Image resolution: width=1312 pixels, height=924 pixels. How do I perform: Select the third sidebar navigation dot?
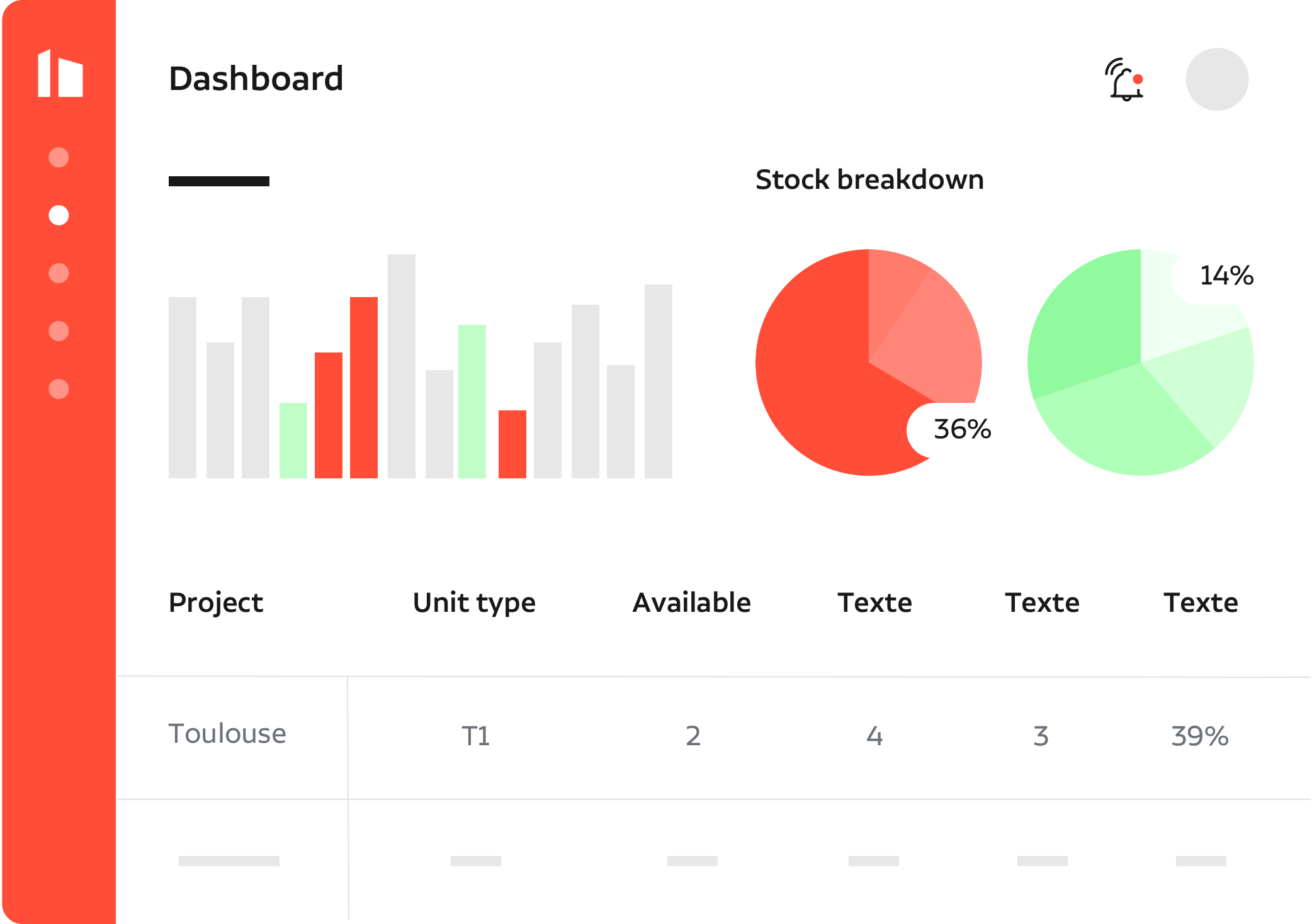click(x=59, y=273)
